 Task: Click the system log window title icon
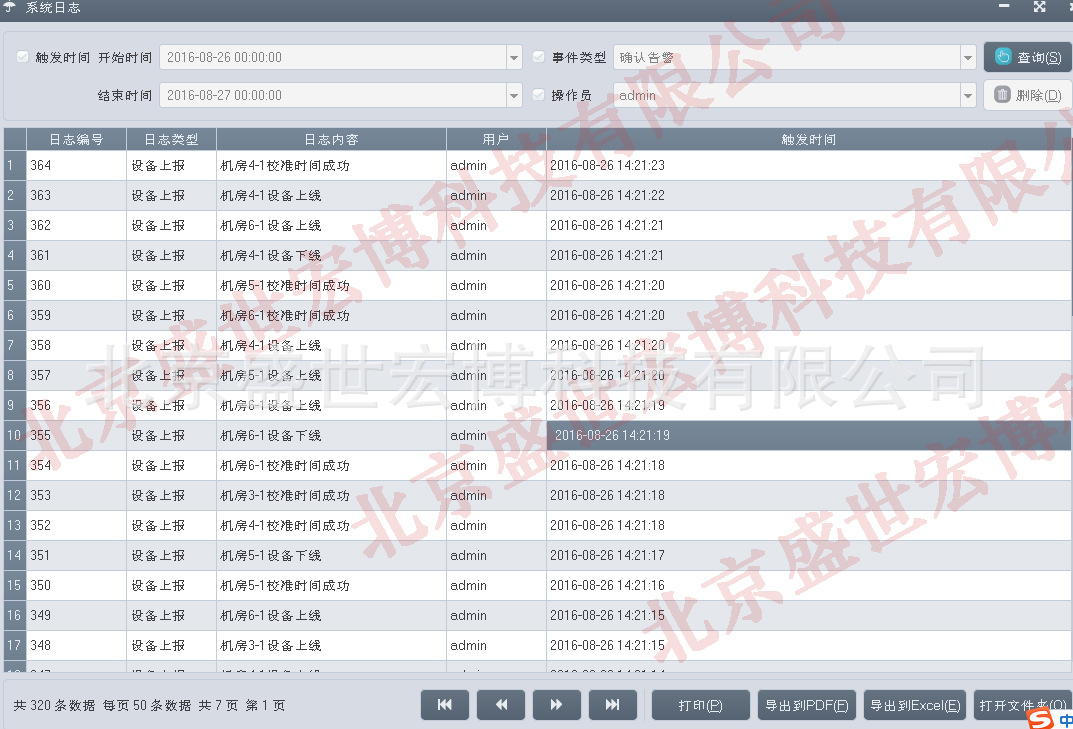(10, 8)
